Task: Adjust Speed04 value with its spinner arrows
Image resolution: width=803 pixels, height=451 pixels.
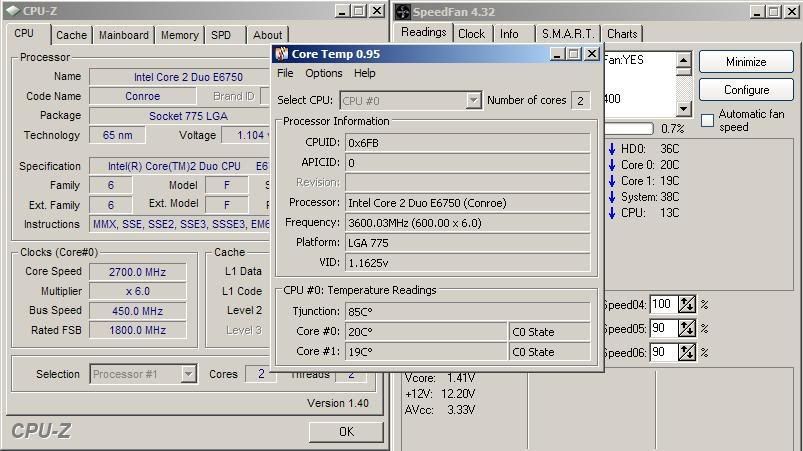Action: coord(687,305)
